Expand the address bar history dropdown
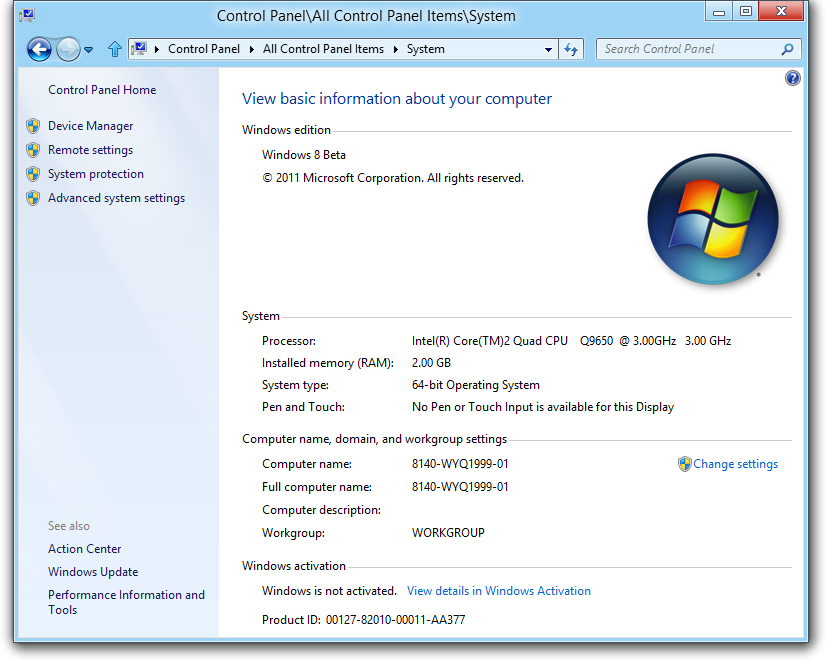Image resolution: width=827 pixels, height=662 pixels. point(548,49)
